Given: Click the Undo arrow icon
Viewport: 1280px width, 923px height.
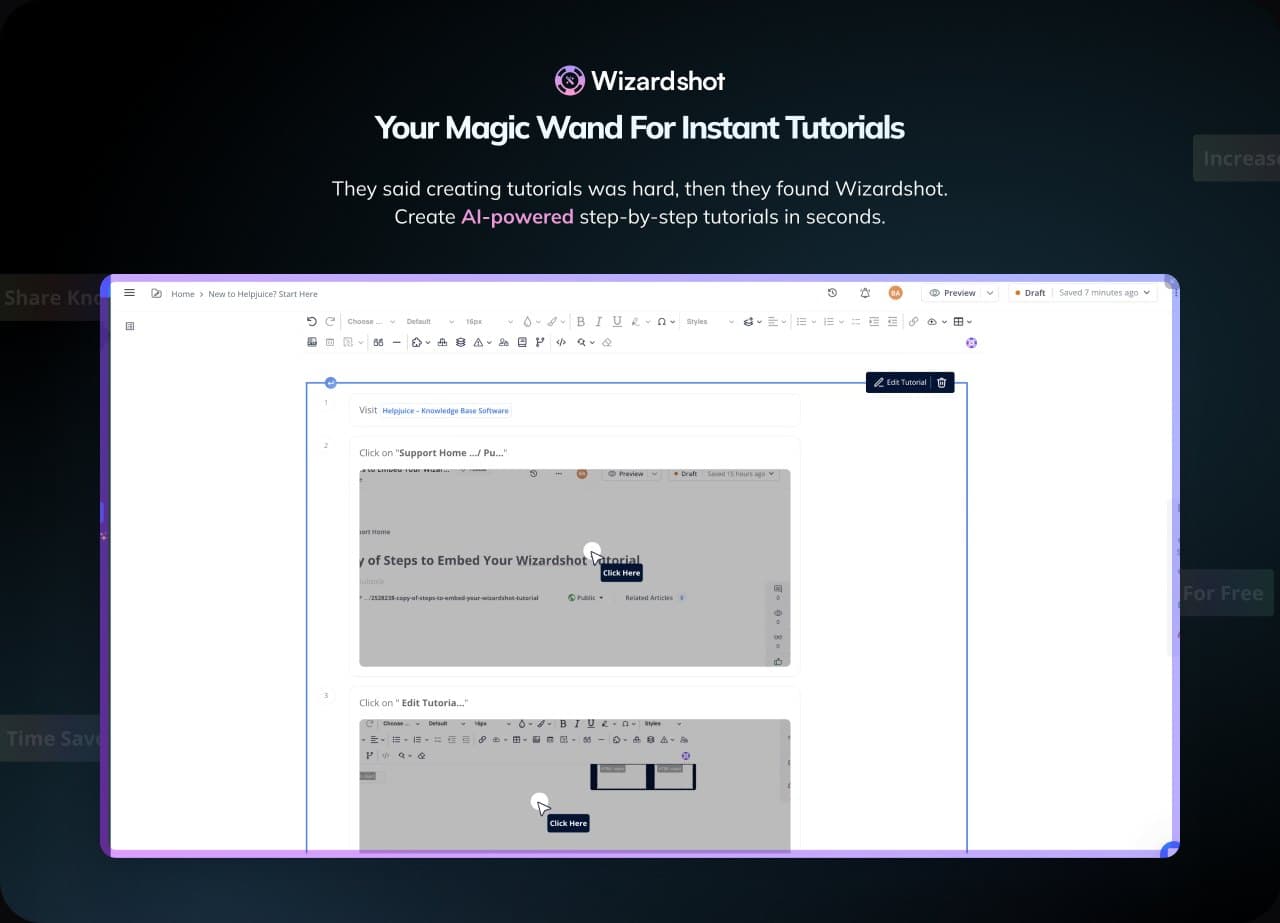Looking at the screenshot, I should (x=312, y=322).
